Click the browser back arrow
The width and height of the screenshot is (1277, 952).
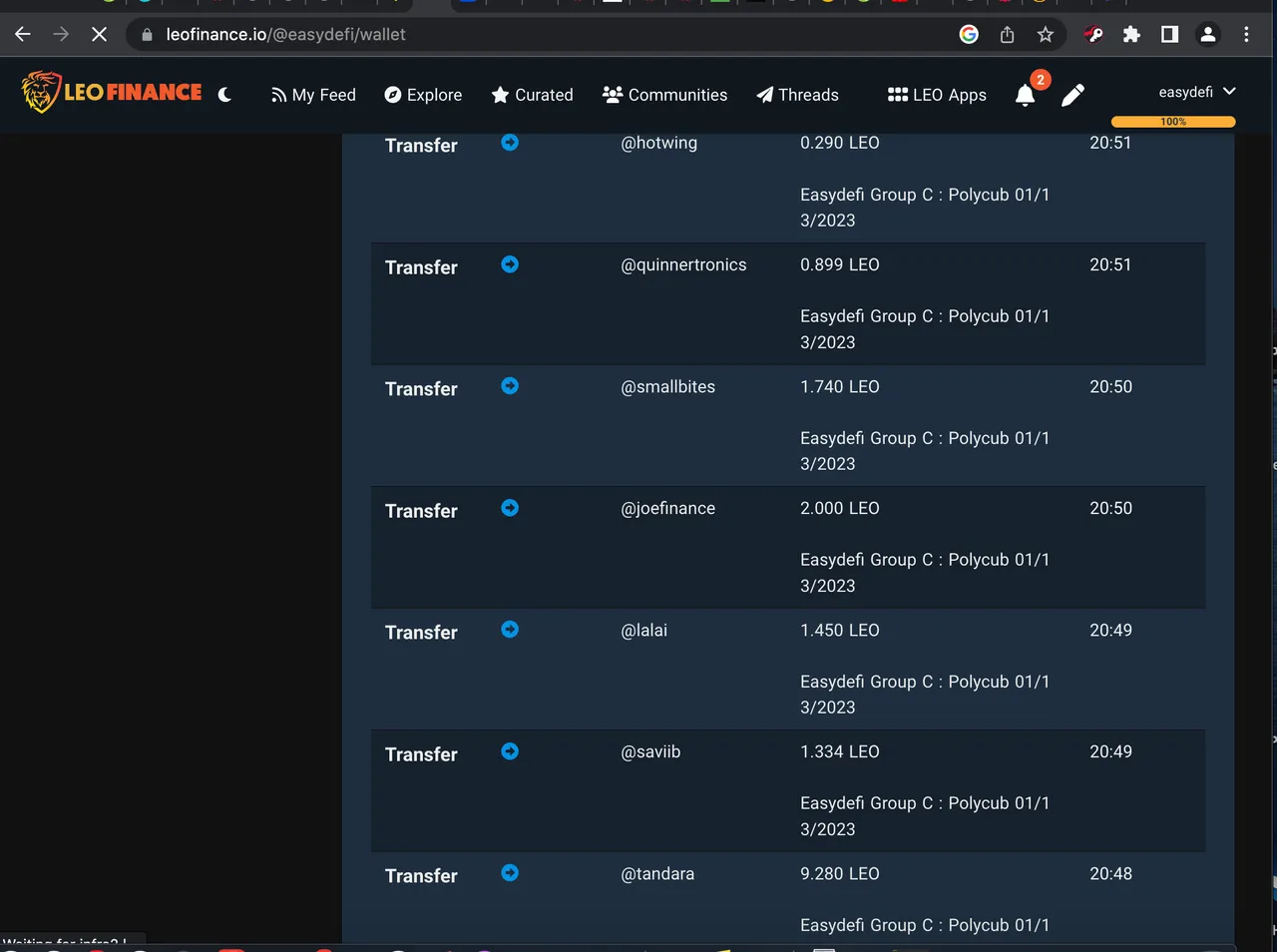click(23, 34)
